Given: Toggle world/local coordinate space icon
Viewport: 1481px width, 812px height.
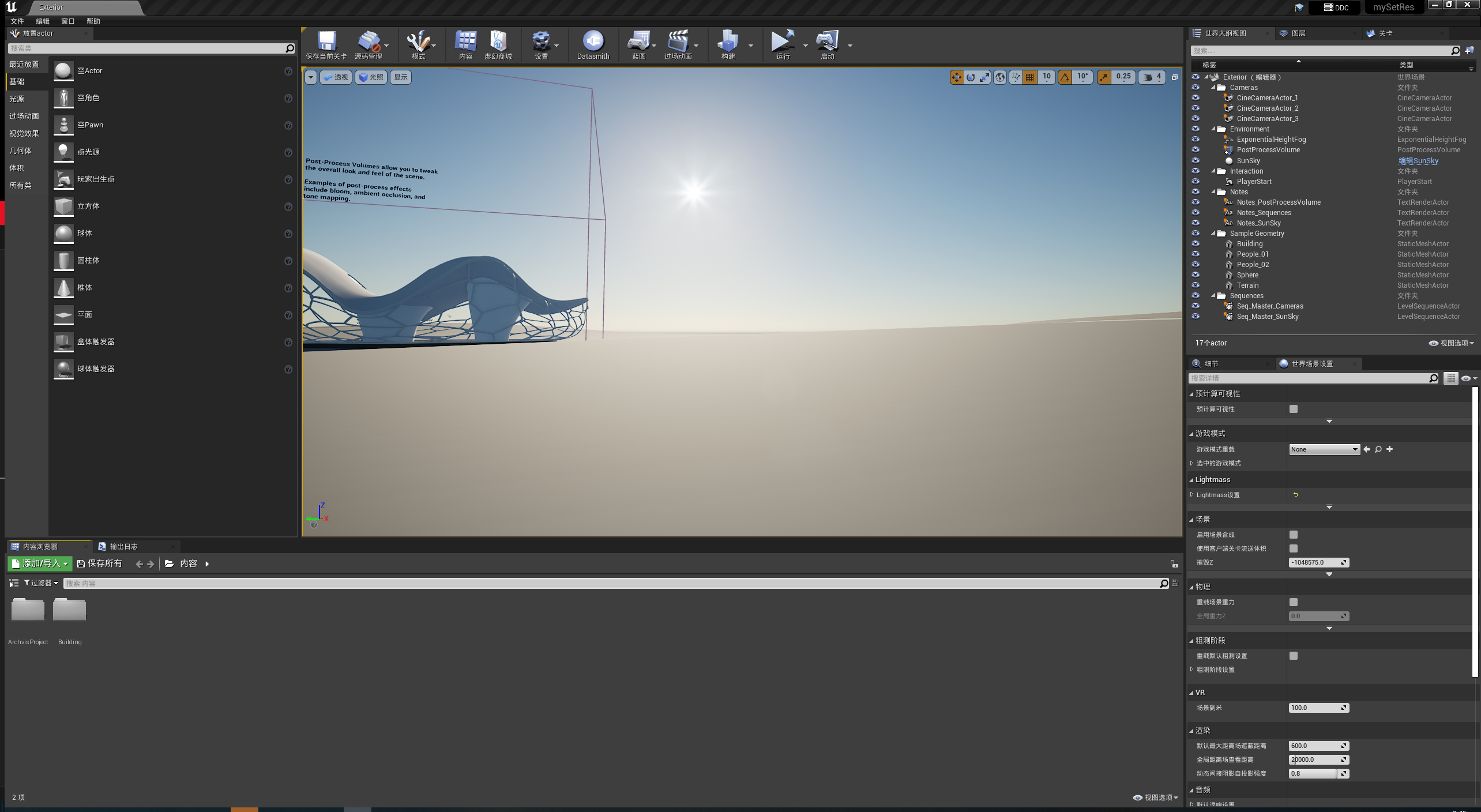Looking at the screenshot, I should coord(1000,77).
